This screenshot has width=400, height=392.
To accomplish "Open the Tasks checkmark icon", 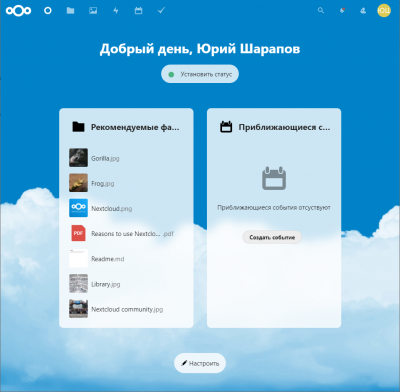I will (x=161, y=11).
